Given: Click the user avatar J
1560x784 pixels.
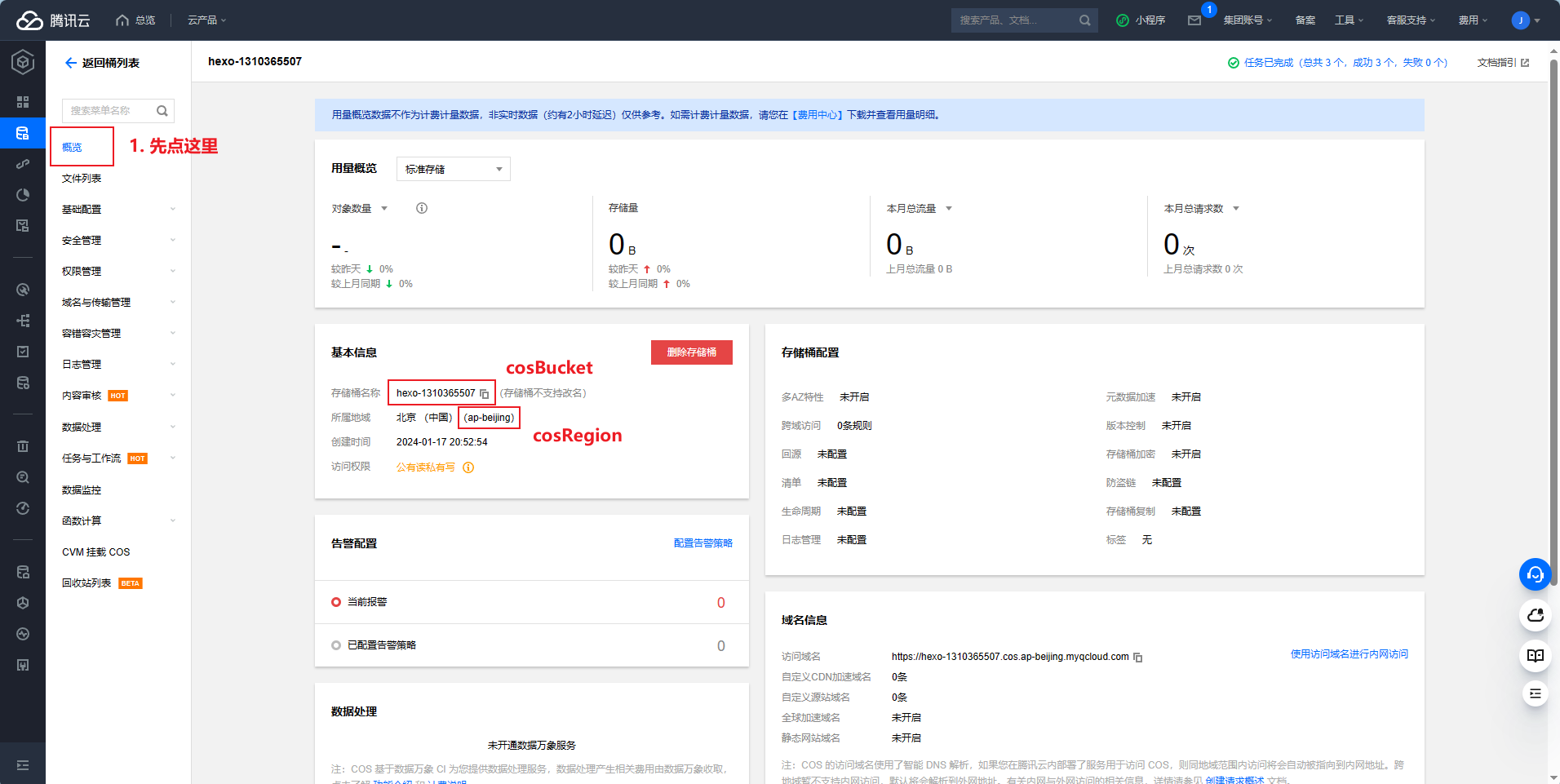Looking at the screenshot, I should point(1520,20).
